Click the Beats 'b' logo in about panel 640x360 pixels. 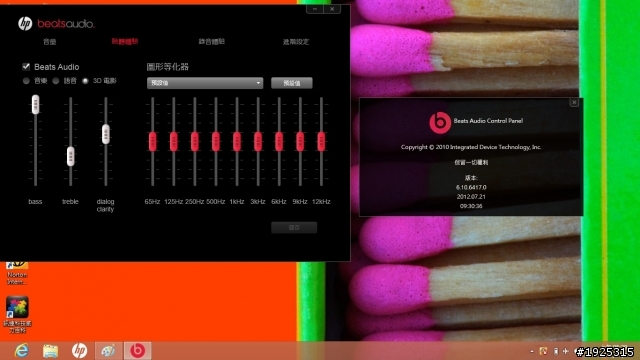[x=440, y=122]
